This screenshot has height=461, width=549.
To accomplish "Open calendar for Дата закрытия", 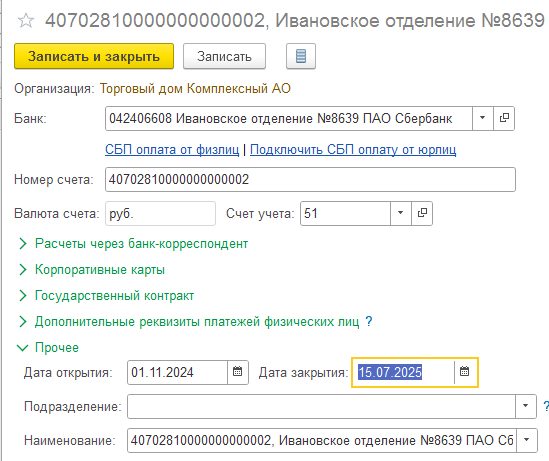I will [x=464, y=372].
